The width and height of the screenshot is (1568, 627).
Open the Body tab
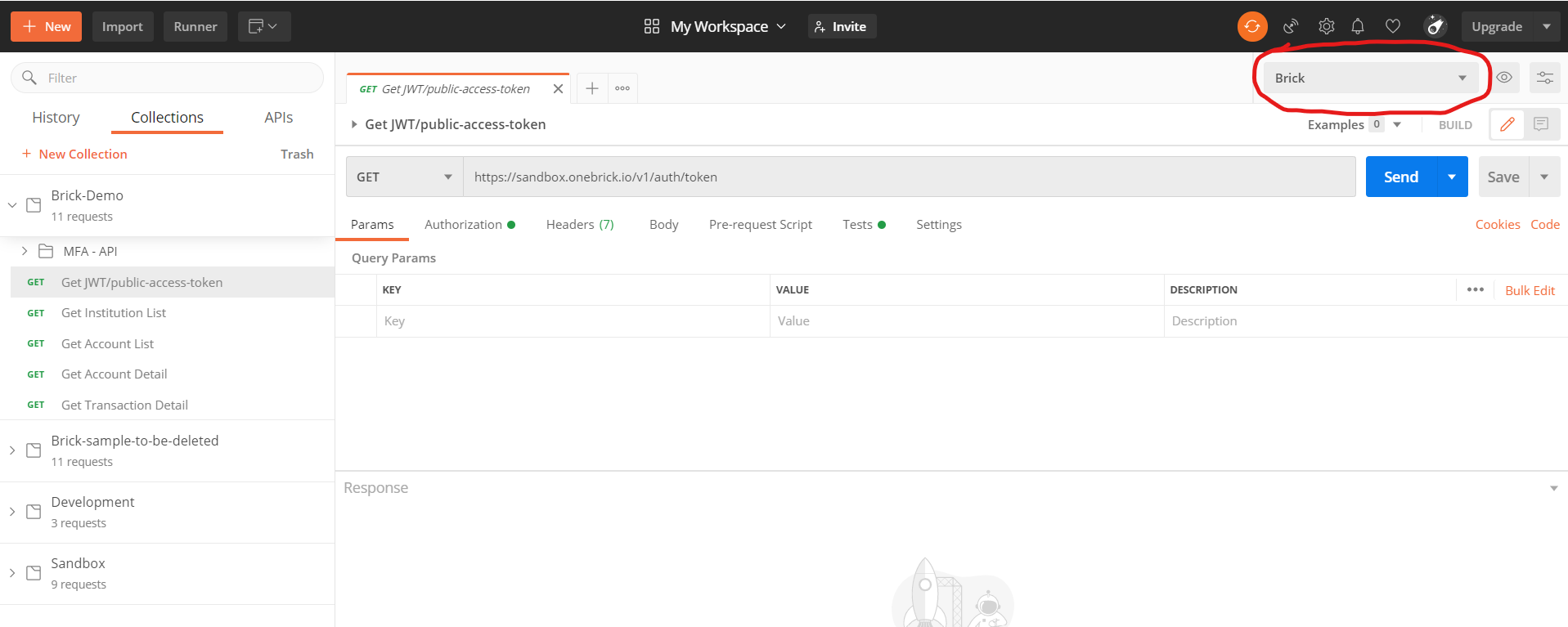click(663, 224)
